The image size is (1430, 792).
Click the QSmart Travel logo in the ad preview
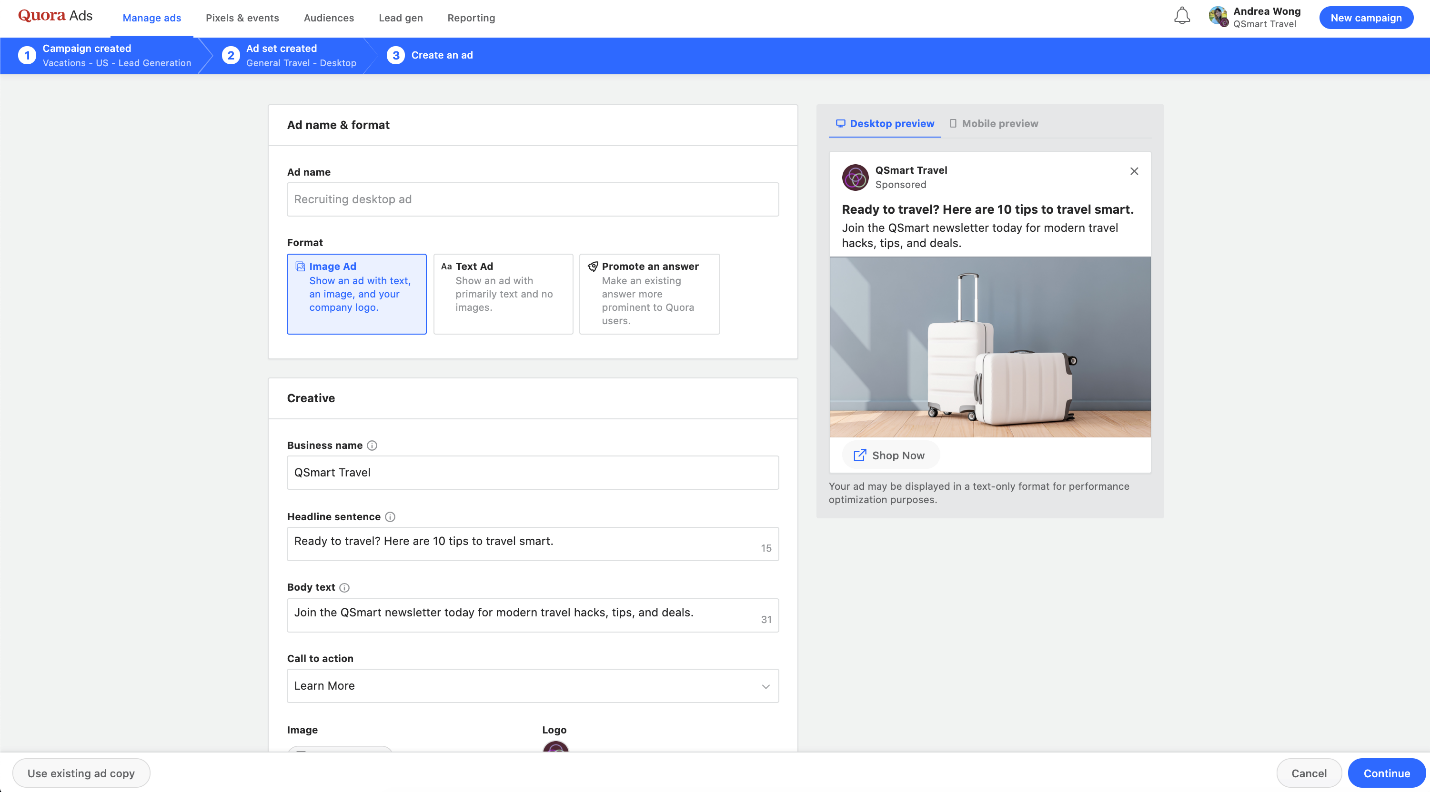[x=855, y=177]
